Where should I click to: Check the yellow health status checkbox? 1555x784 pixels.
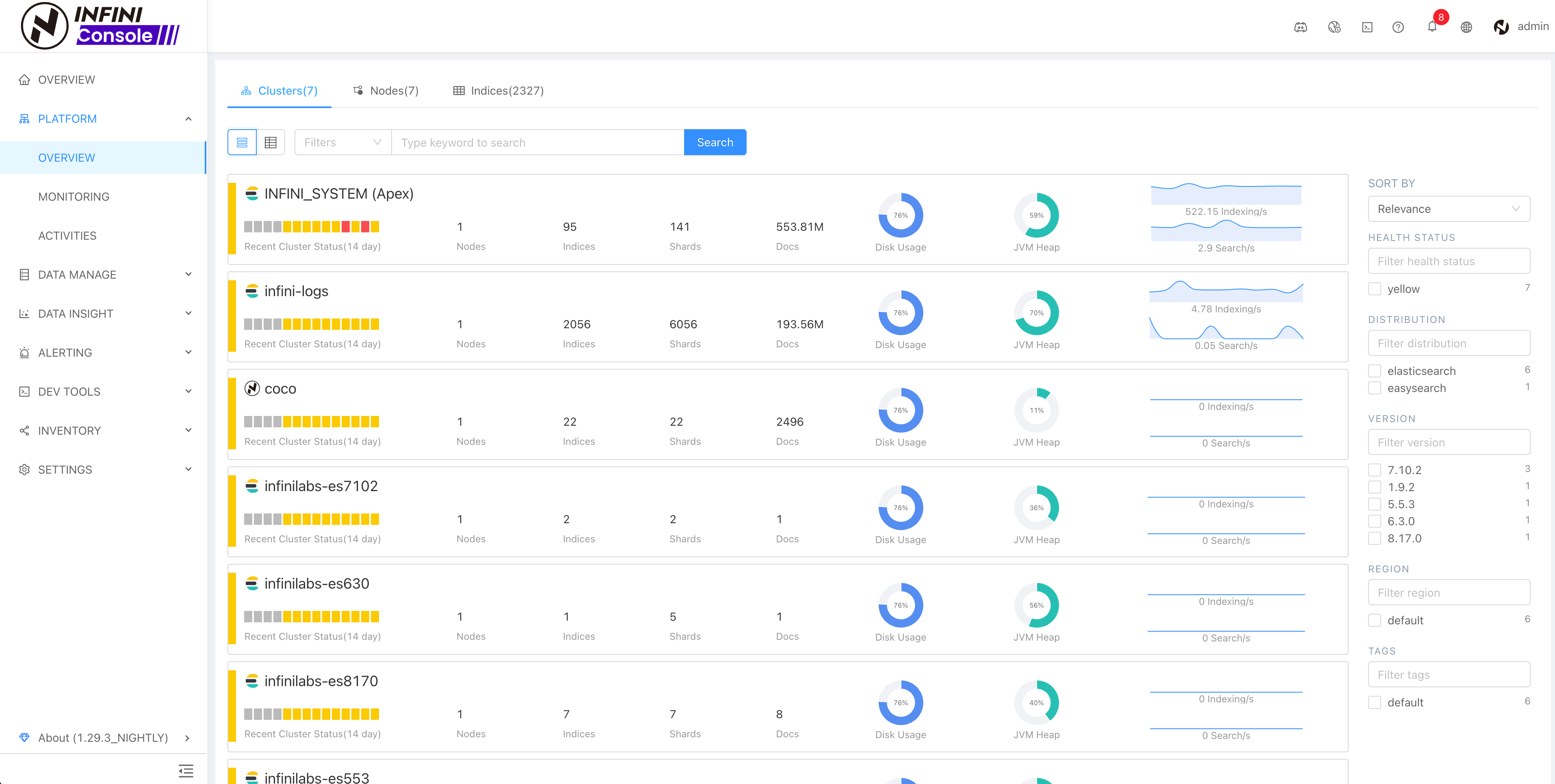tap(1375, 289)
